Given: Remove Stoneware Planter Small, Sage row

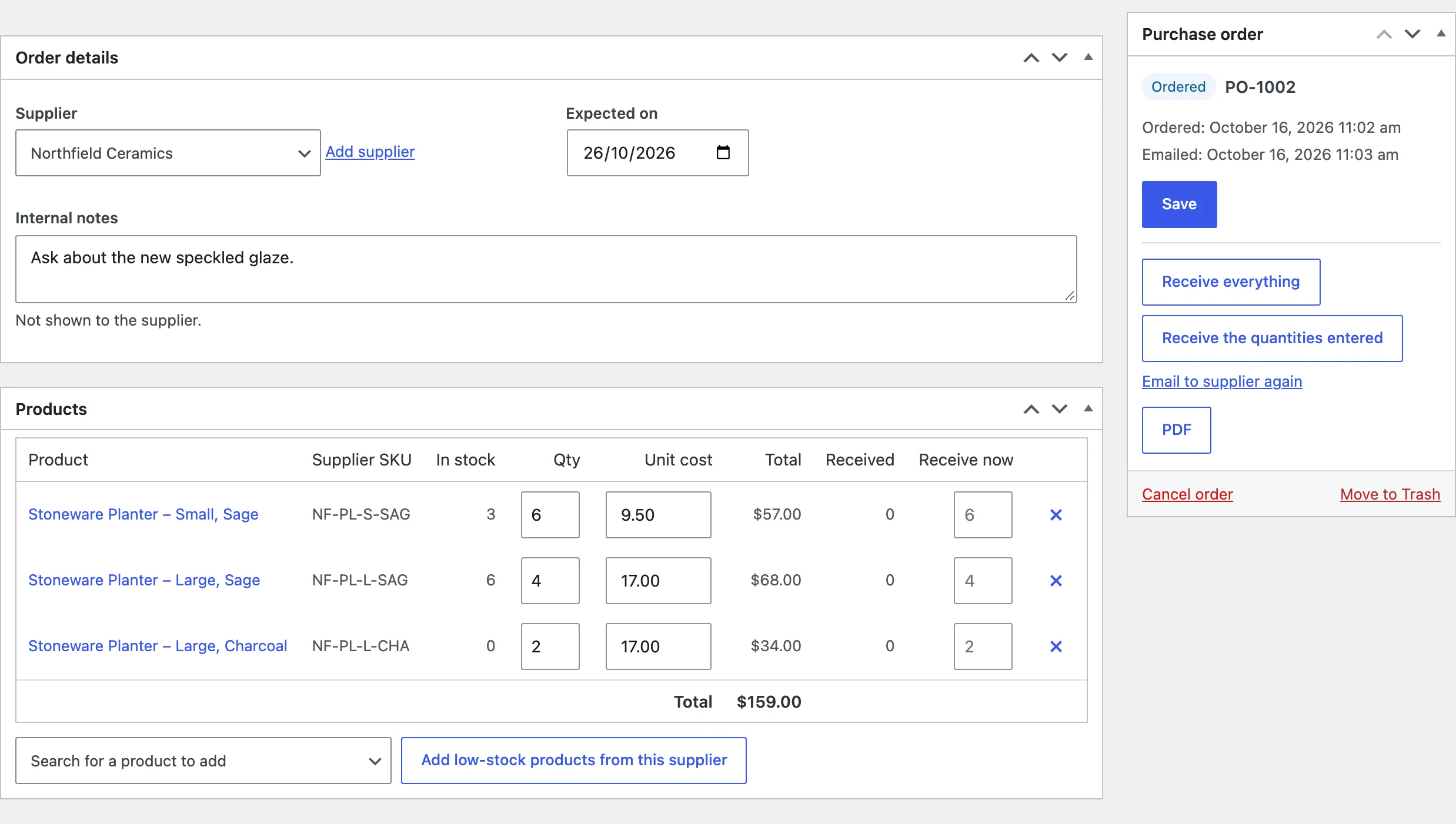Looking at the screenshot, I should pyautogui.click(x=1056, y=515).
